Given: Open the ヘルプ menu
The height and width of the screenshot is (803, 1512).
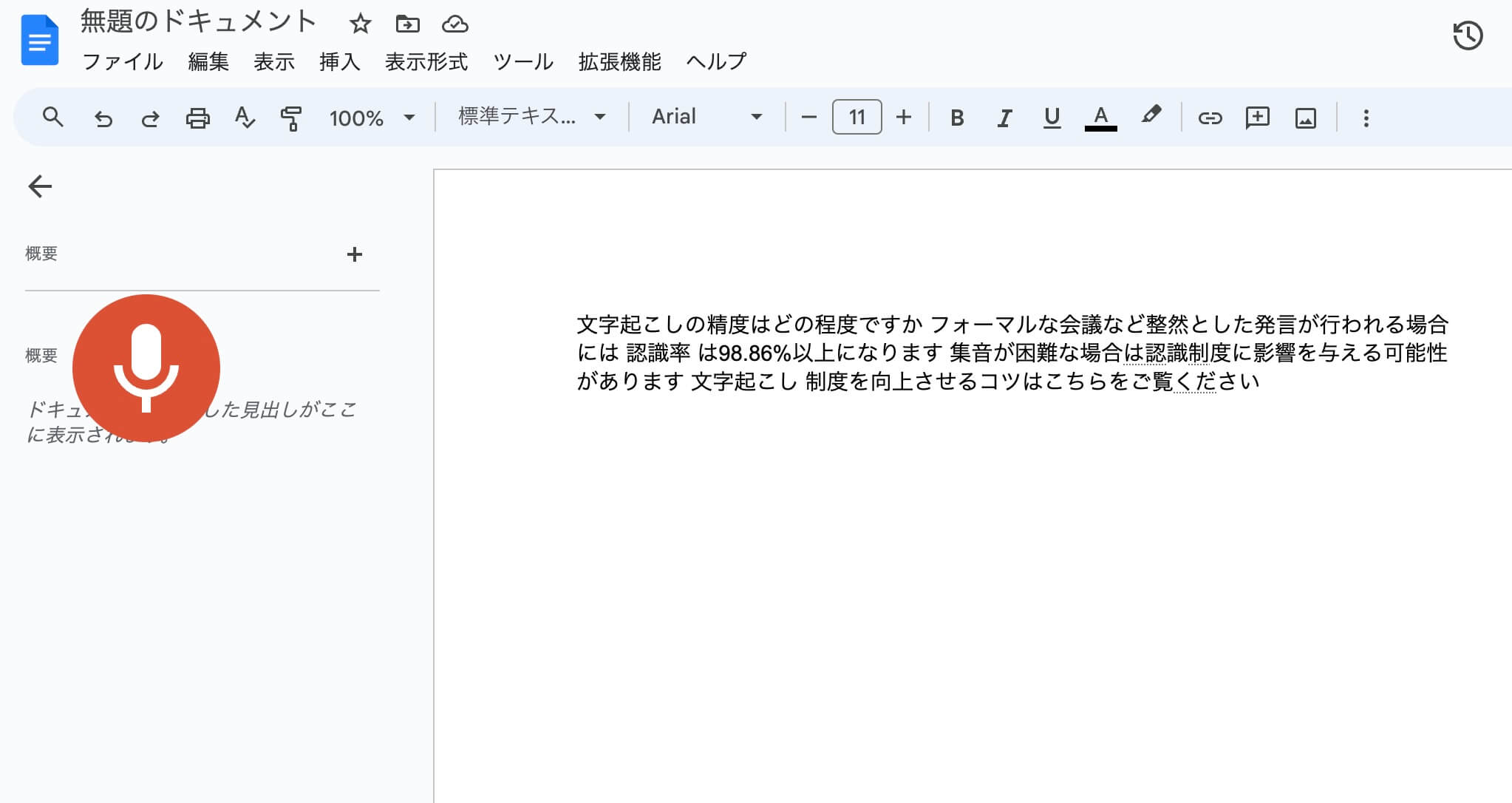Looking at the screenshot, I should [x=716, y=62].
